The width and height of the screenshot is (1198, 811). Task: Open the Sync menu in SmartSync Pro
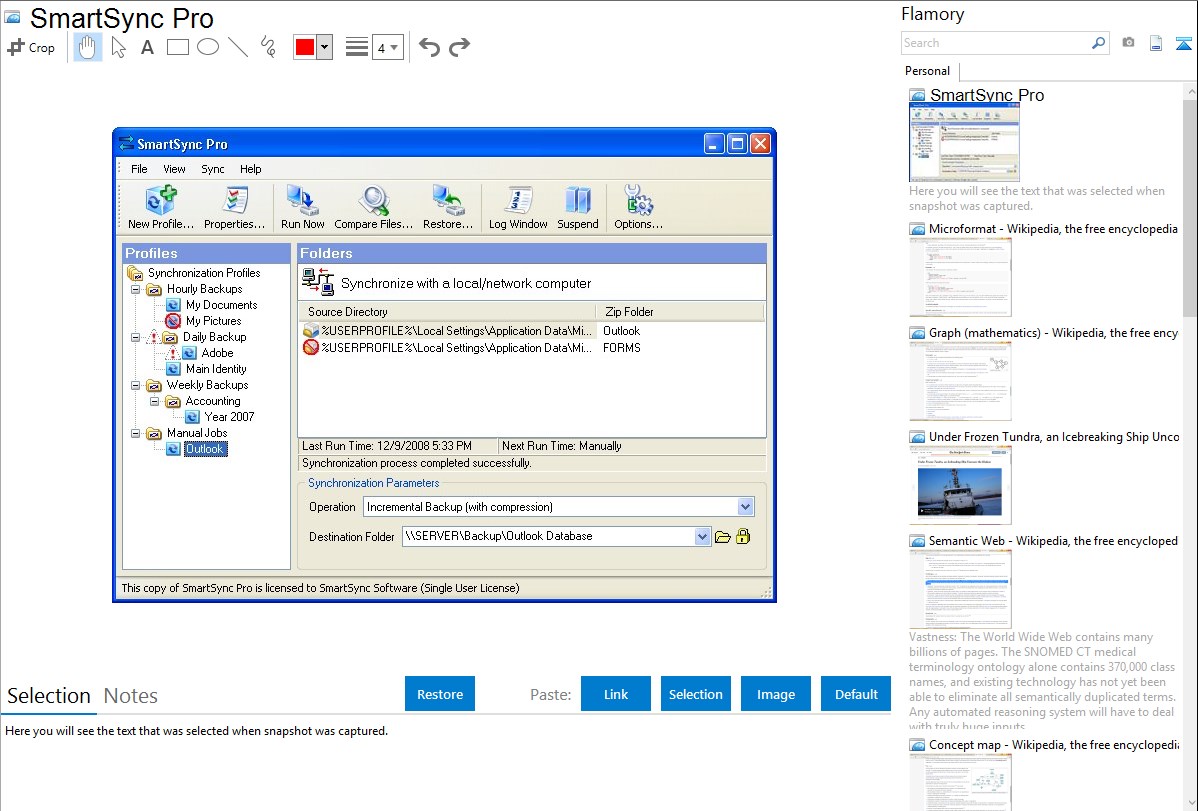[x=212, y=169]
